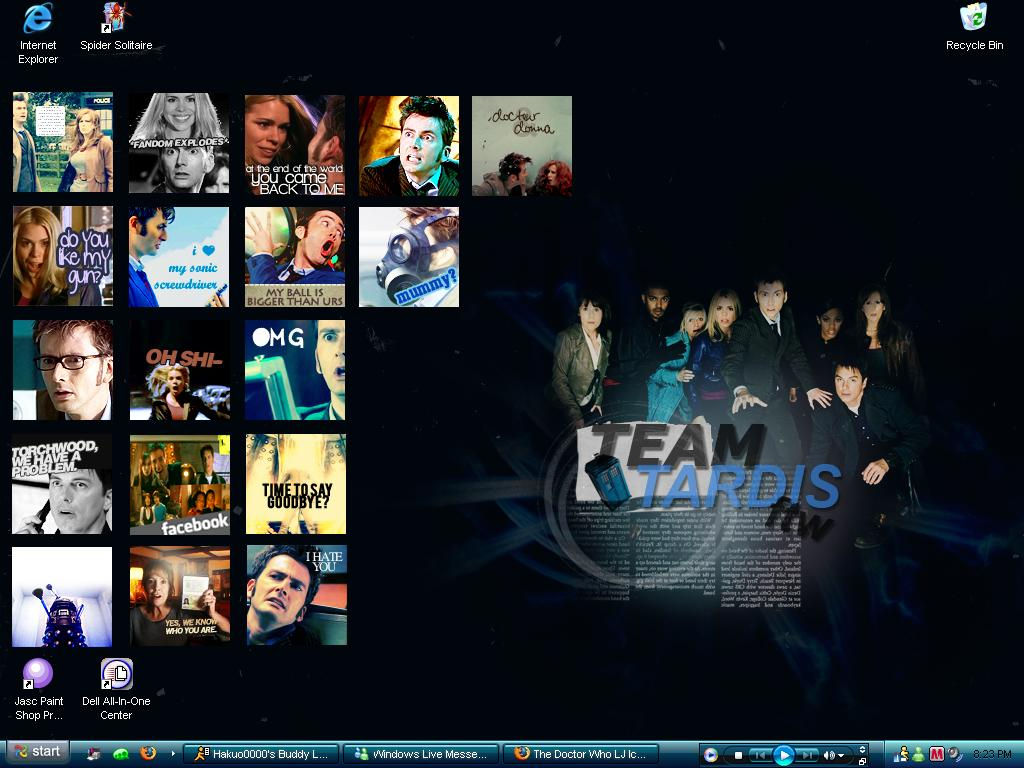
Task: Expand the Quick Launch overflow arrow
Action: click(172, 752)
